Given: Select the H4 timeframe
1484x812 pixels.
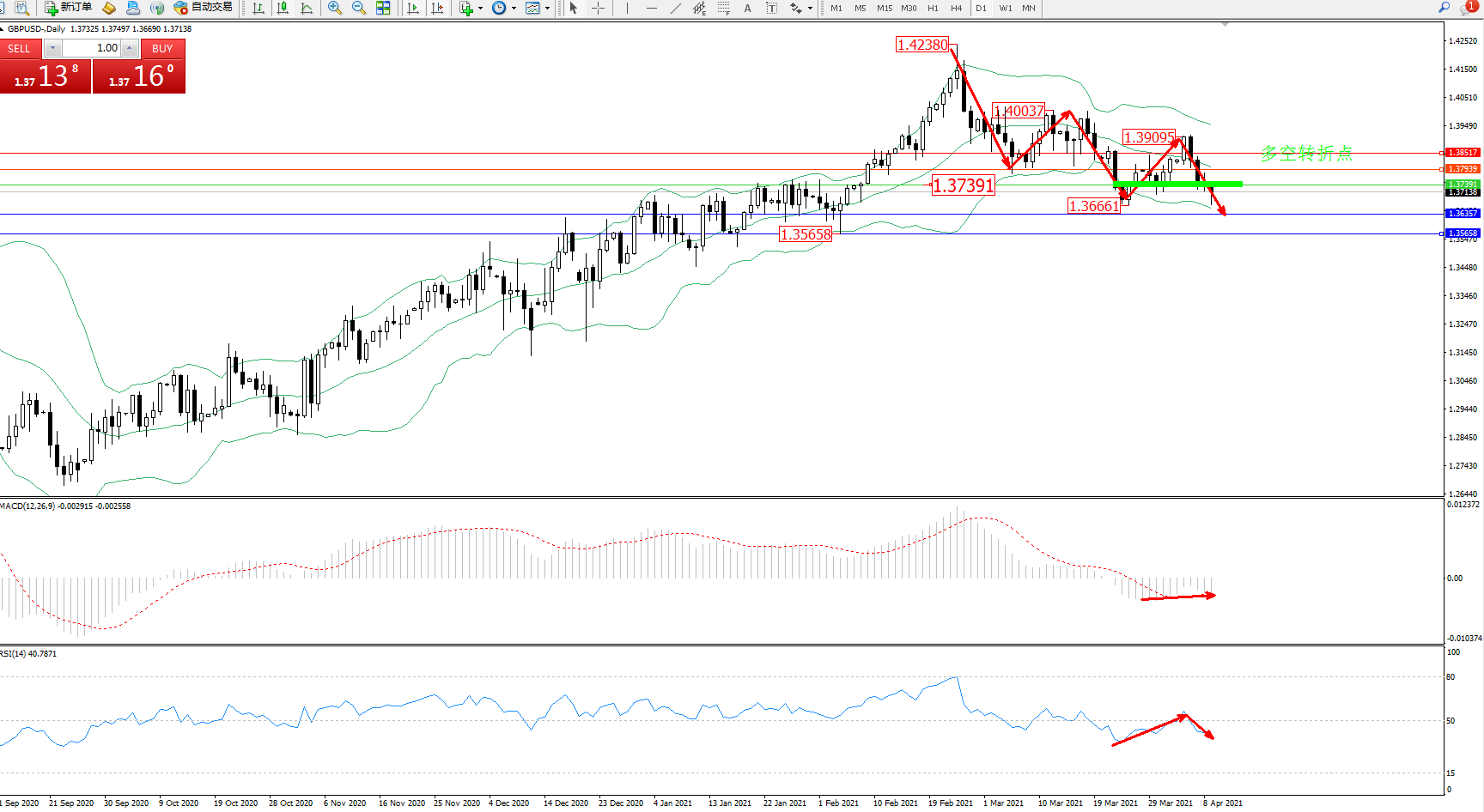Looking at the screenshot, I should (956, 8).
